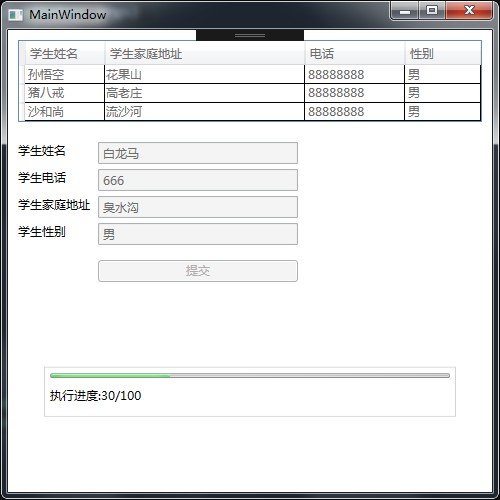Sort by 电话 column header
The width and height of the screenshot is (500, 500).
tap(355, 53)
